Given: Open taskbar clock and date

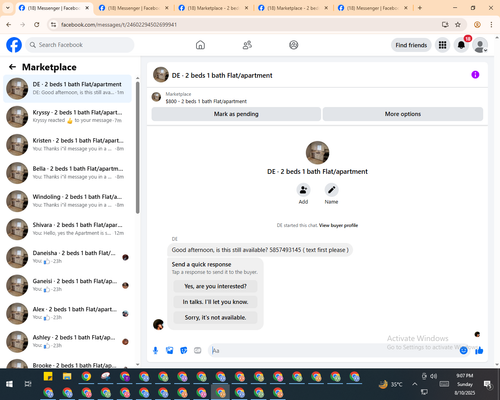Looking at the screenshot, I should (x=465, y=384).
